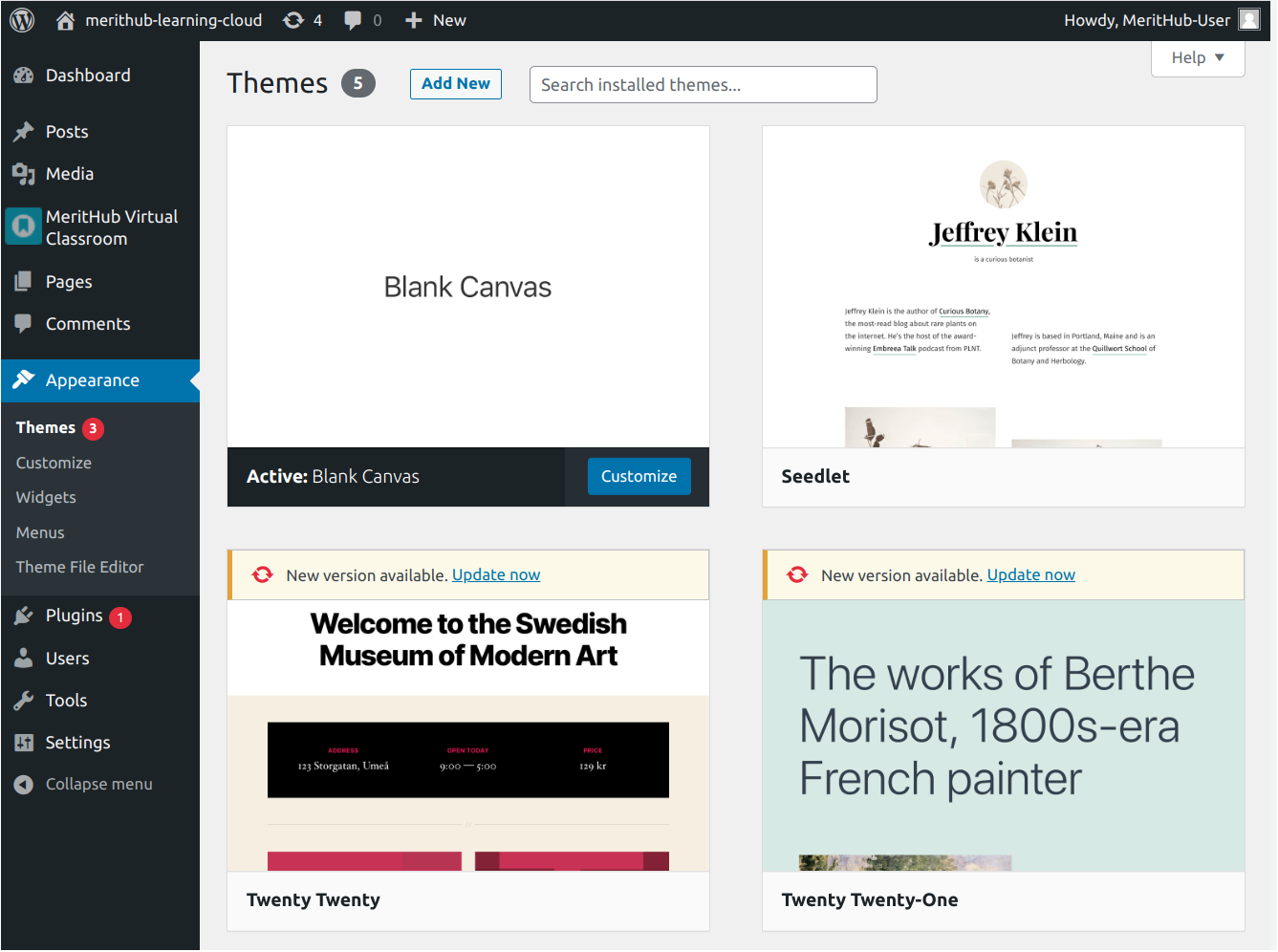Click the red 3 badge beside Themes
This screenshot has height=952, width=1278.
(x=93, y=428)
